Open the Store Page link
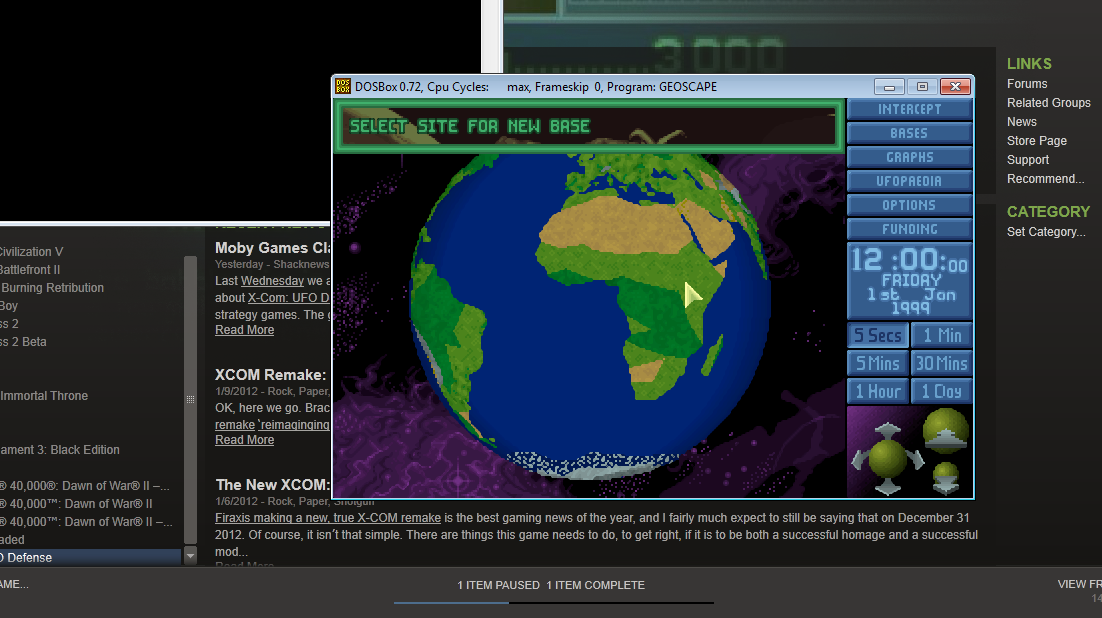The height and width of the screenshot is (618, 1102). click(x=1037, y=141)
